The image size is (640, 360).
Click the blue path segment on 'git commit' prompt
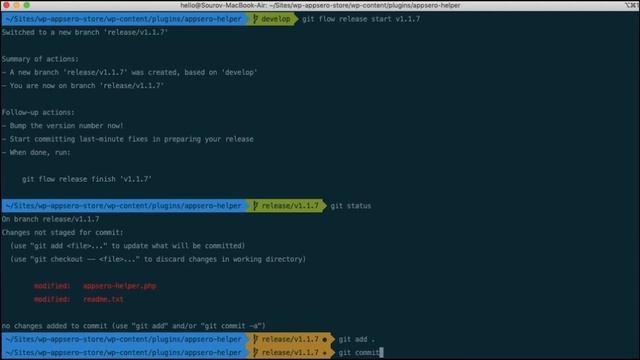pyautogui.click(x=124, y=352)
